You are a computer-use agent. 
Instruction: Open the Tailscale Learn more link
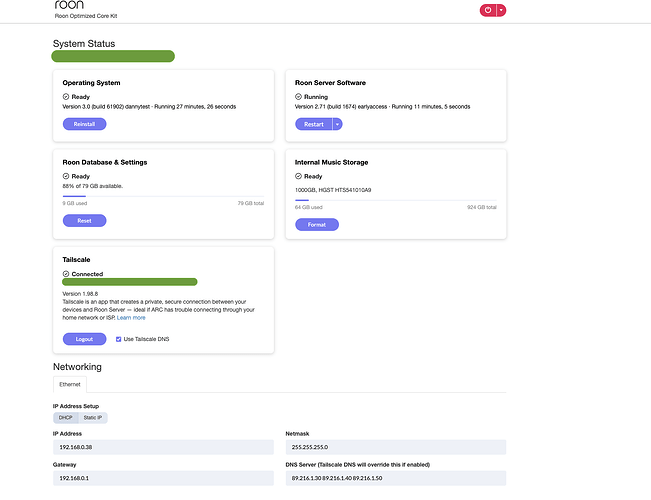pos(131,318)
